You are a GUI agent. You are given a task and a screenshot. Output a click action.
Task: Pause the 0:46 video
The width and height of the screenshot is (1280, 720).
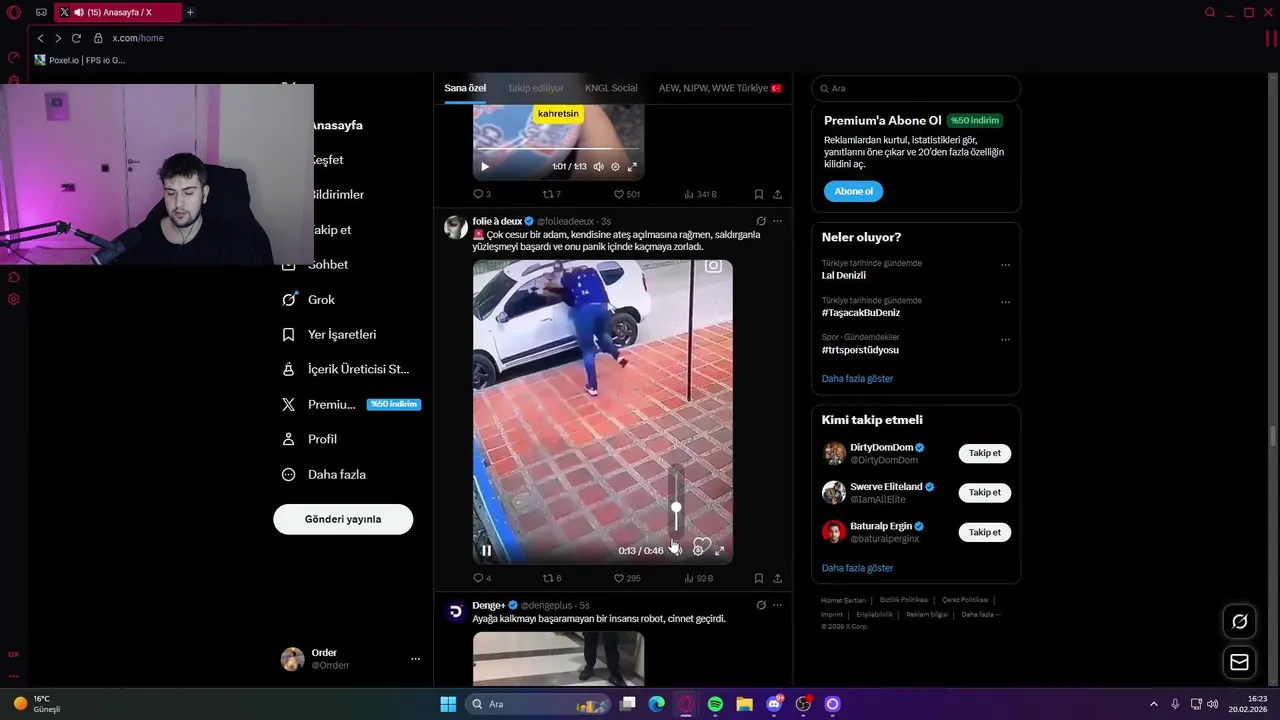pos(486,550)
